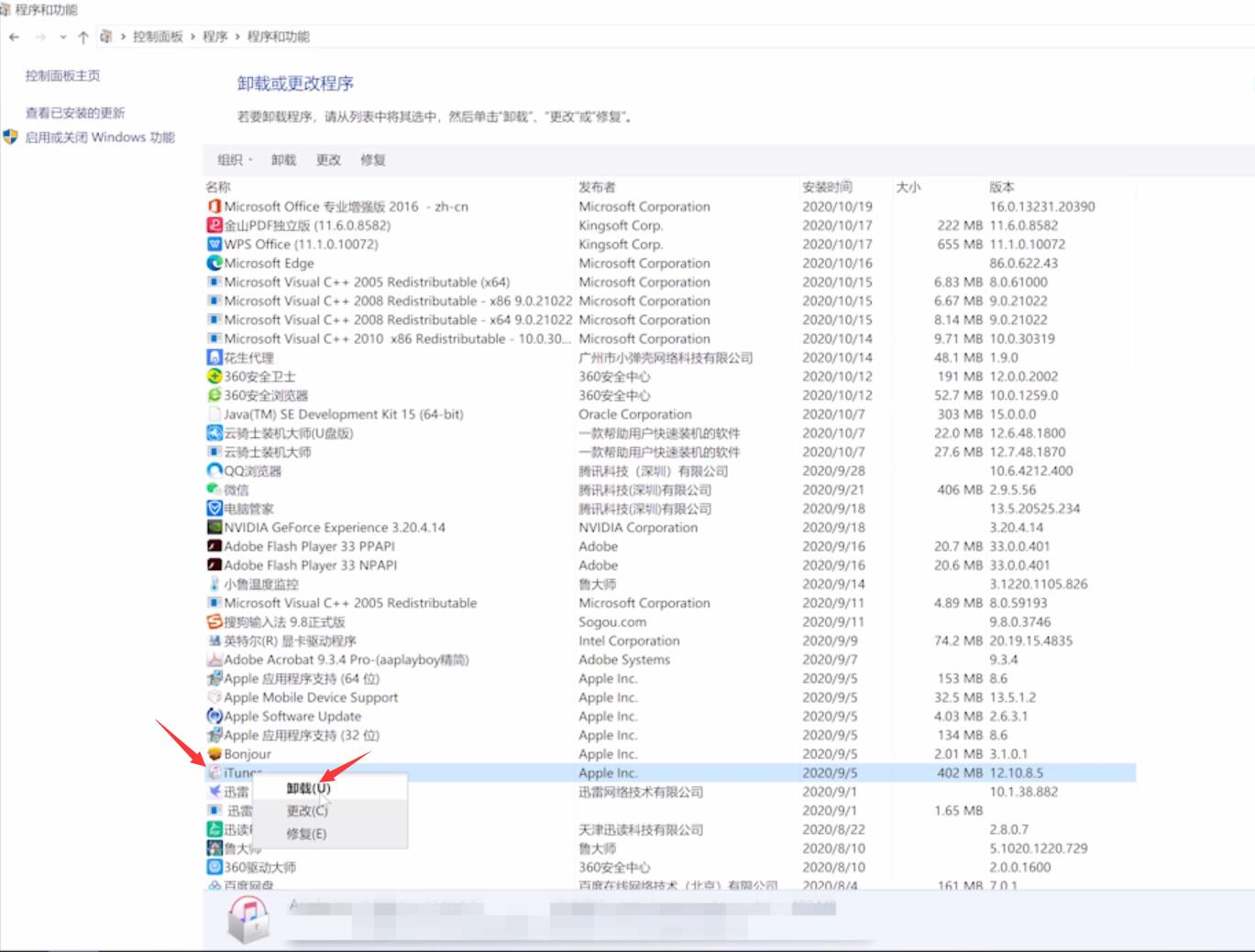Screen dimensions: 1255x952
Task: Click the 360安全卫士 icon
Action: tap(215, 377)
